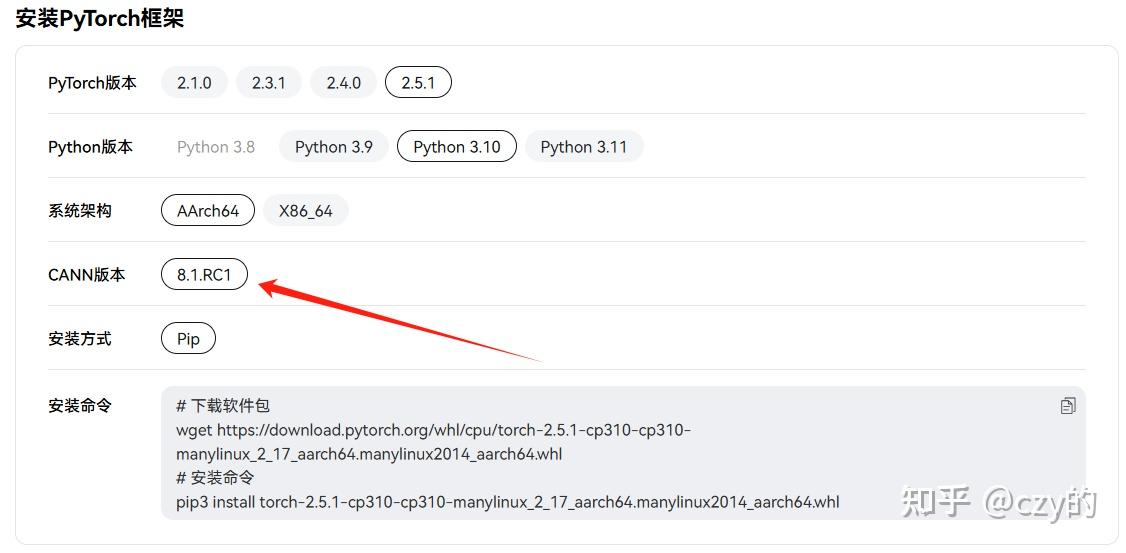
Task: Select PyTorch version 2.1.0
Action: [194, 83]
